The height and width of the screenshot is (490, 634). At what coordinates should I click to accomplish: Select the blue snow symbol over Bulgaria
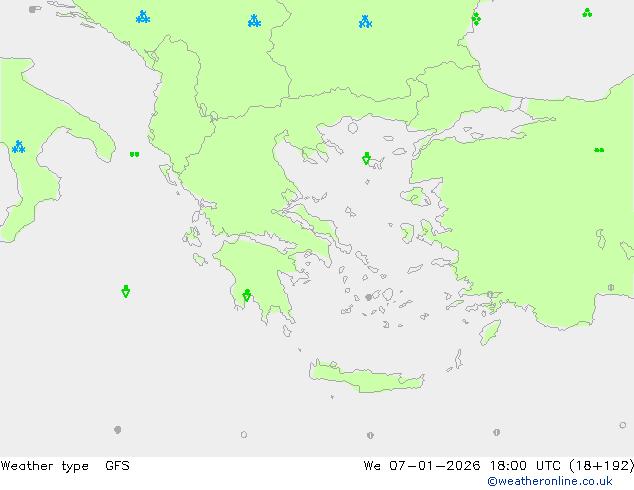365,21
